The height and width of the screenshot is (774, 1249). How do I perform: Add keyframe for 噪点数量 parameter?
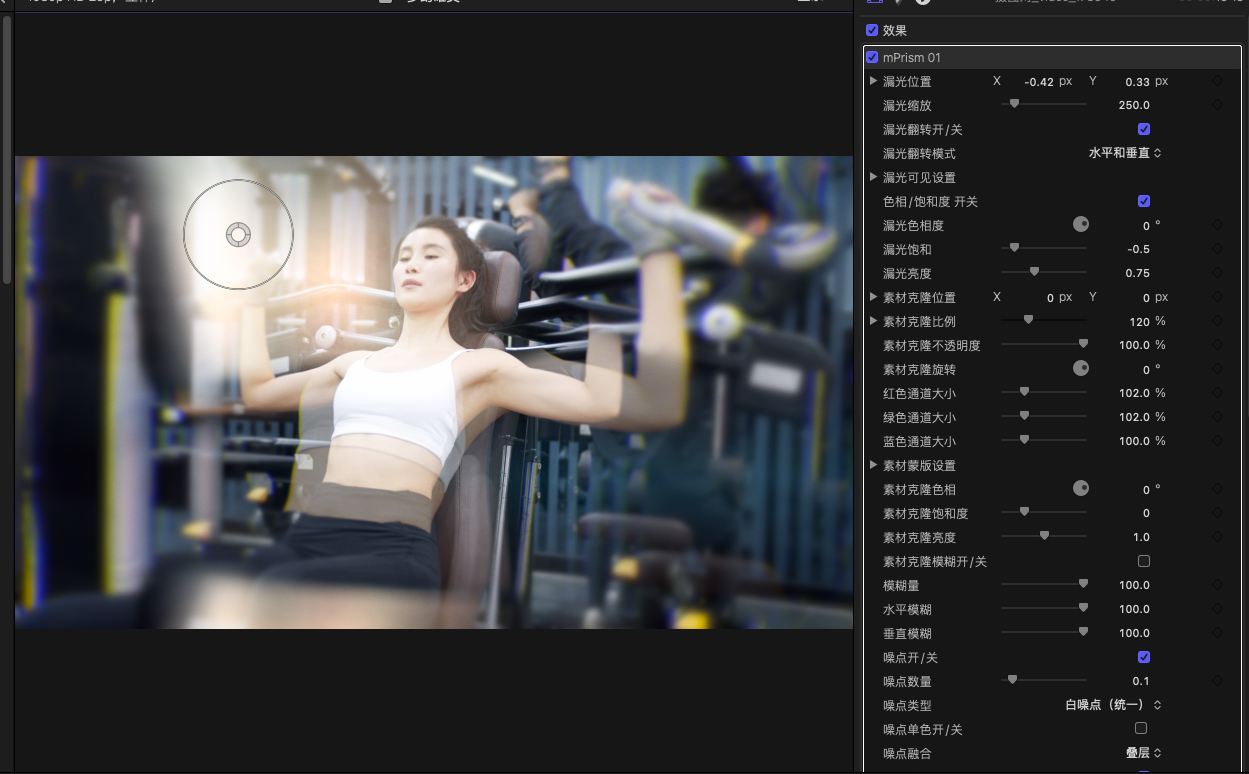[1217, 681]
